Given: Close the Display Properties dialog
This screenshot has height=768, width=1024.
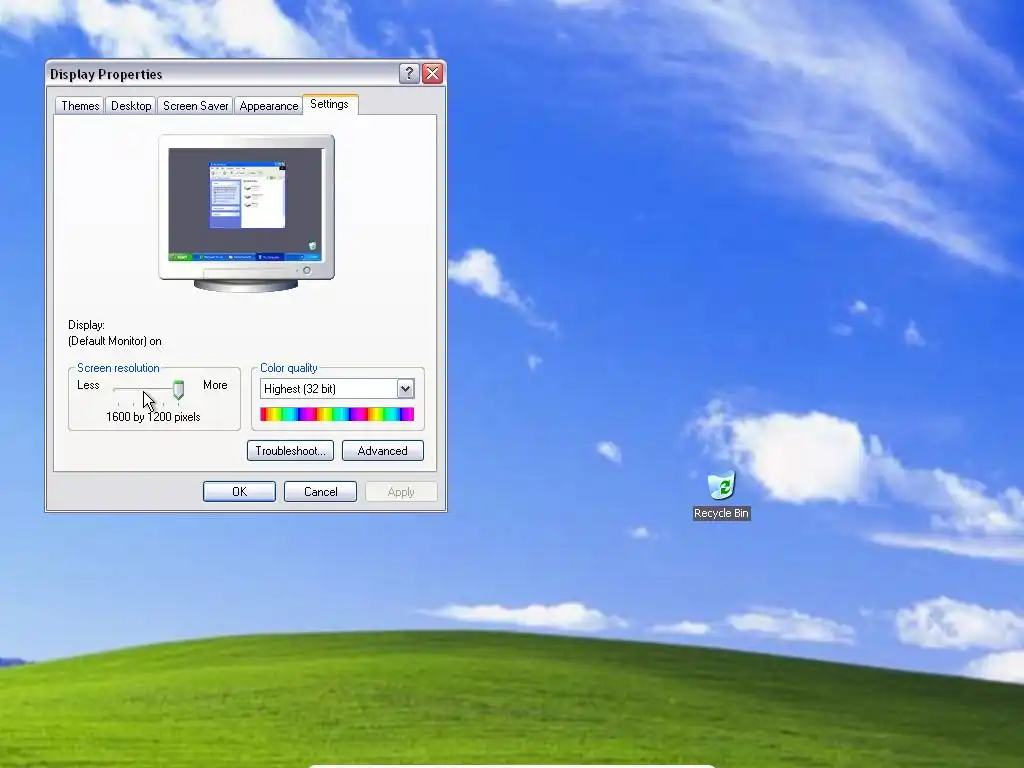Looking at the screenshot, I should [x=432, y=74].
